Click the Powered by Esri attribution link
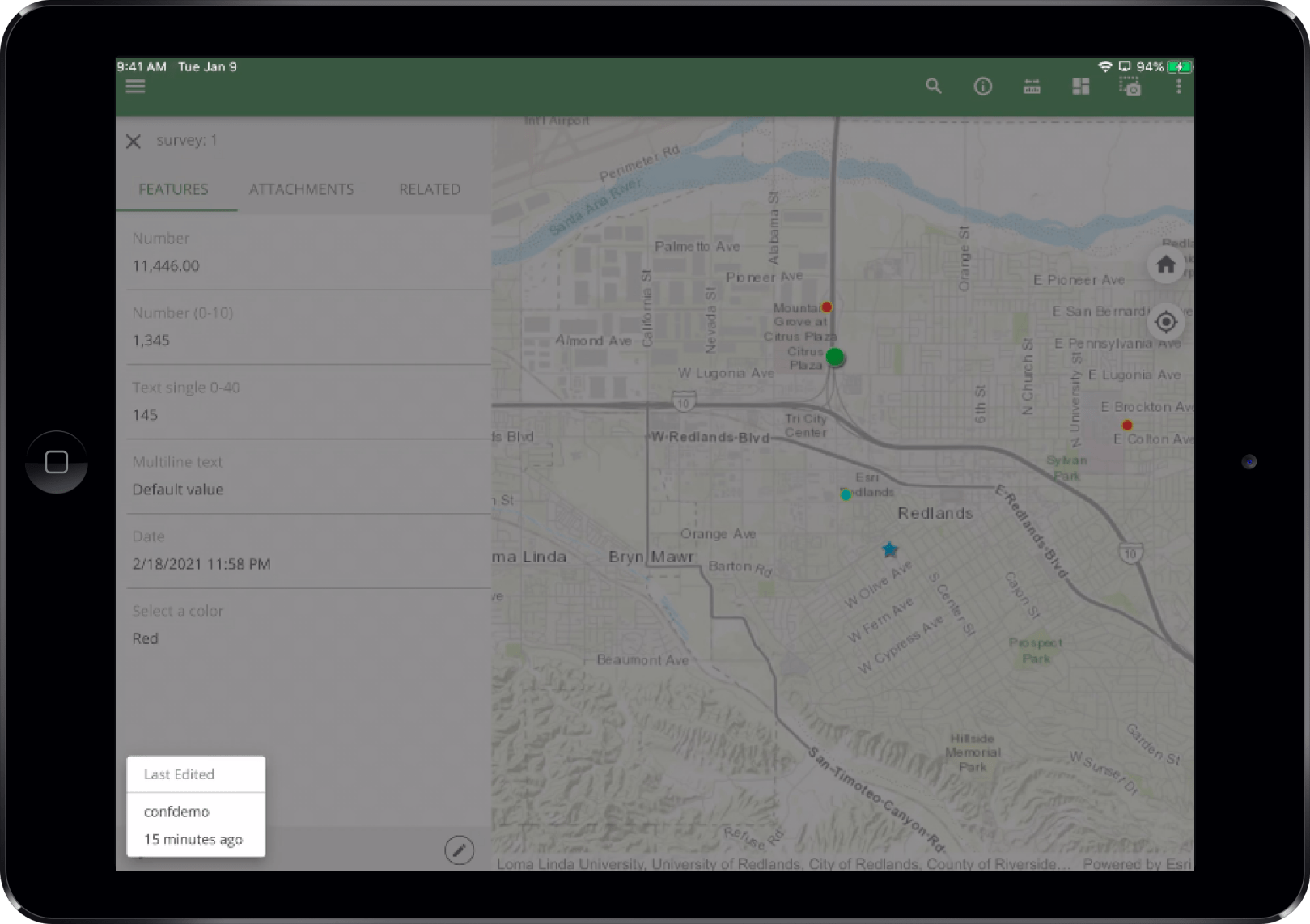Viewport: 1310px width, 924px height. click(x=1137, y=863)
